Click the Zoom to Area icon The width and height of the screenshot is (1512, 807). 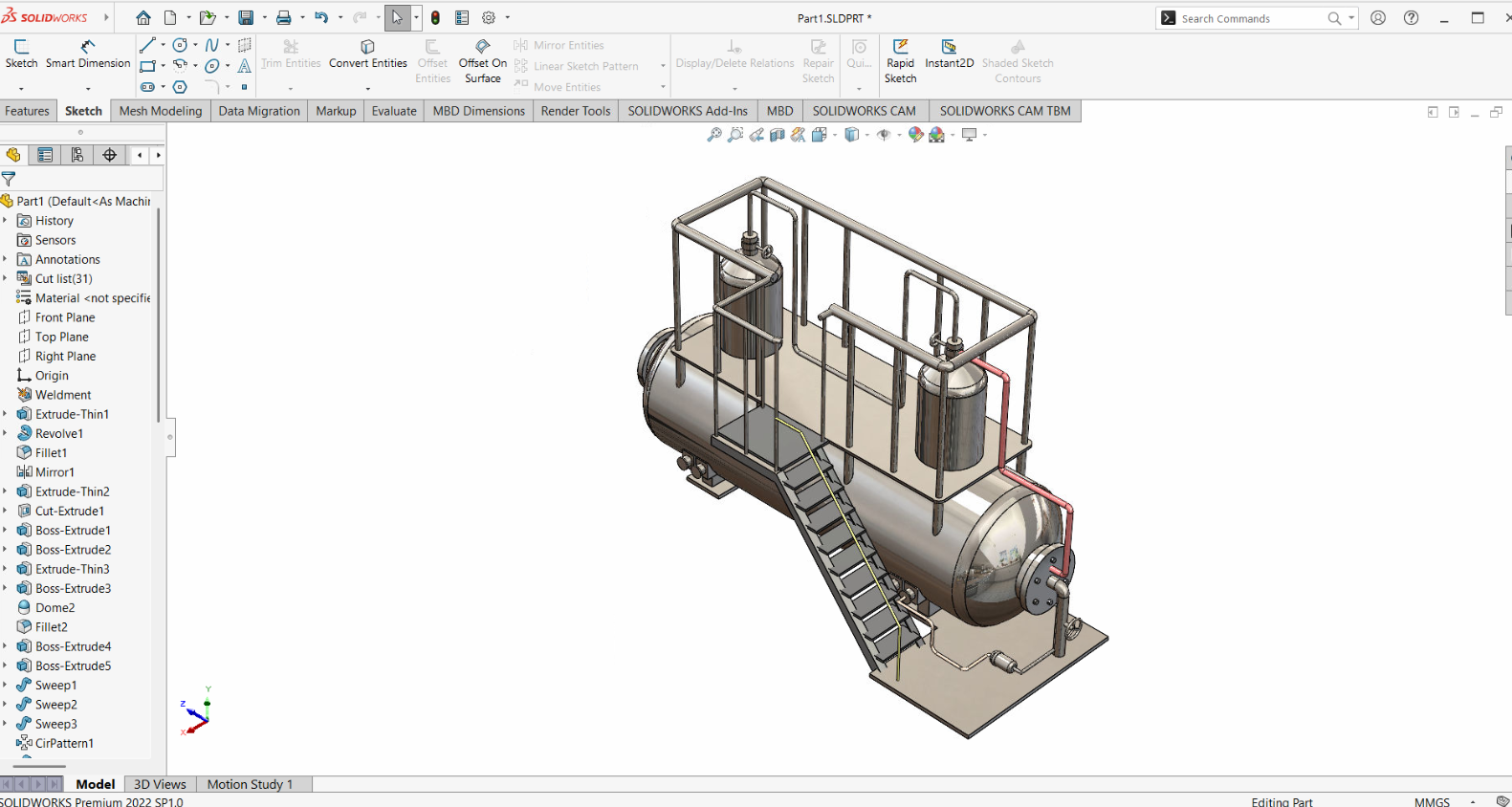735,135
